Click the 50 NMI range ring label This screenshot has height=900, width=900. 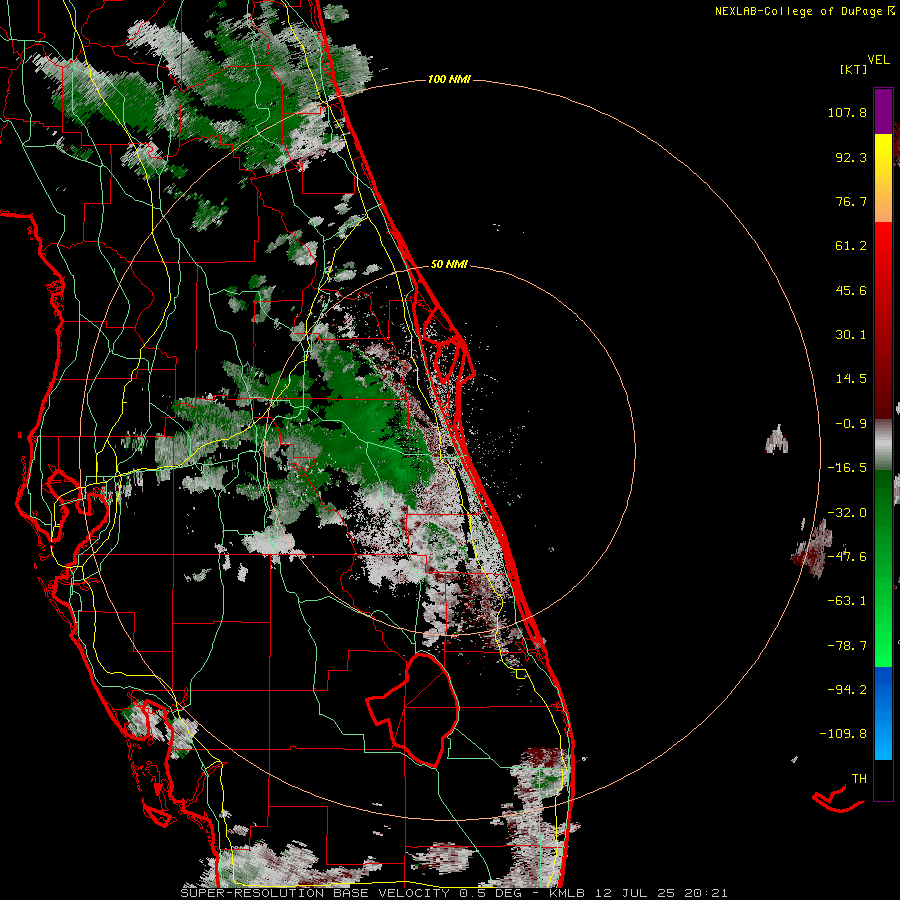pyautogui.click(x=449, y=265)
